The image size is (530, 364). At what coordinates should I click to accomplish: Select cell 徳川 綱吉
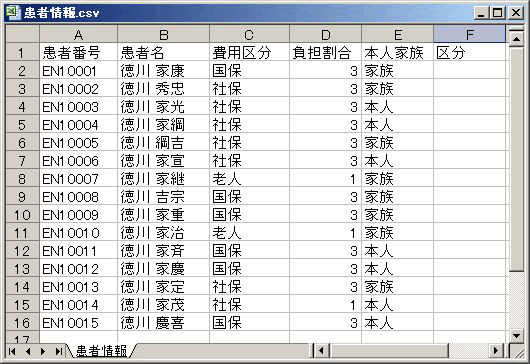tap(164, 143)
